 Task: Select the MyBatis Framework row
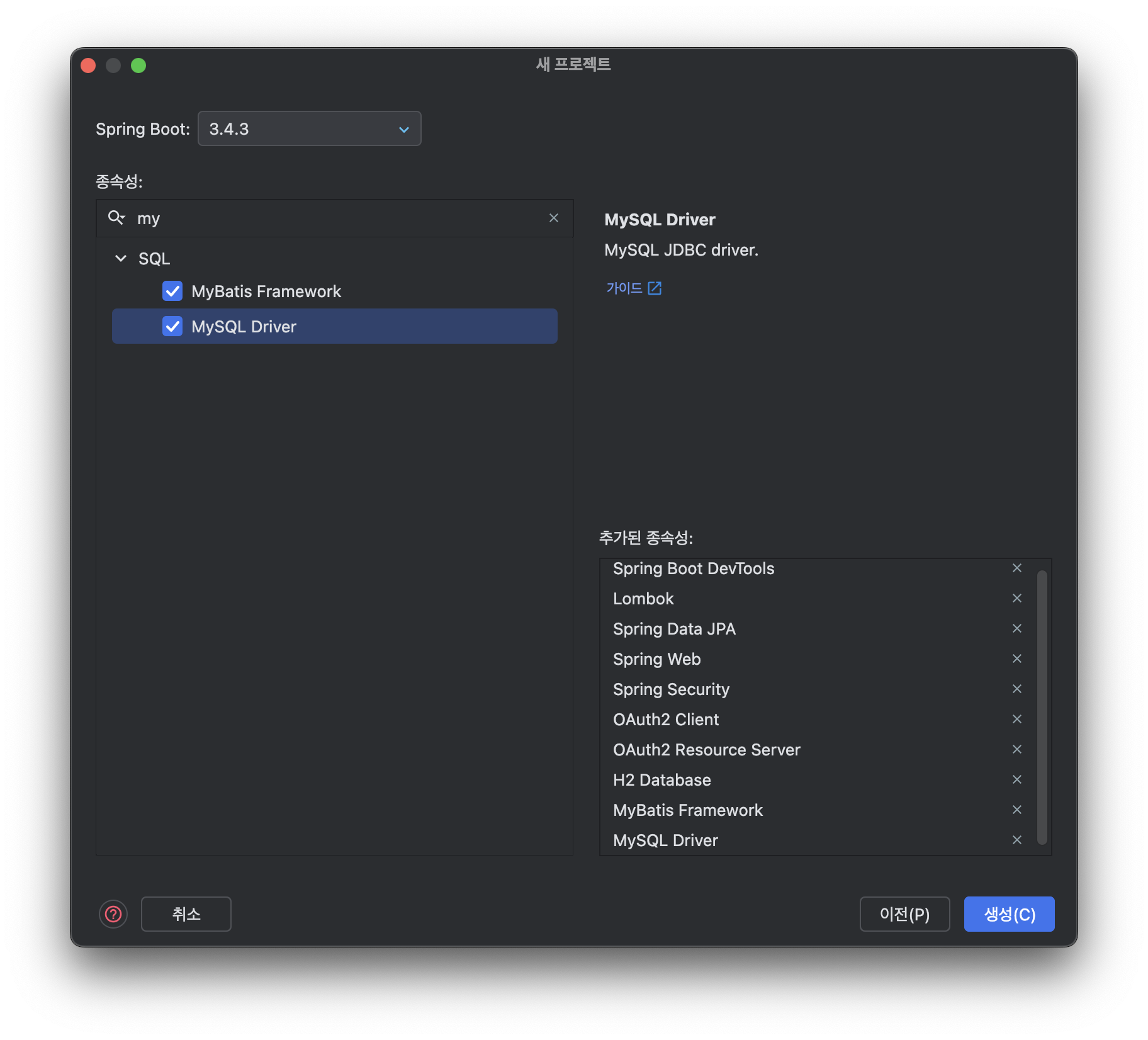[335, 291]
